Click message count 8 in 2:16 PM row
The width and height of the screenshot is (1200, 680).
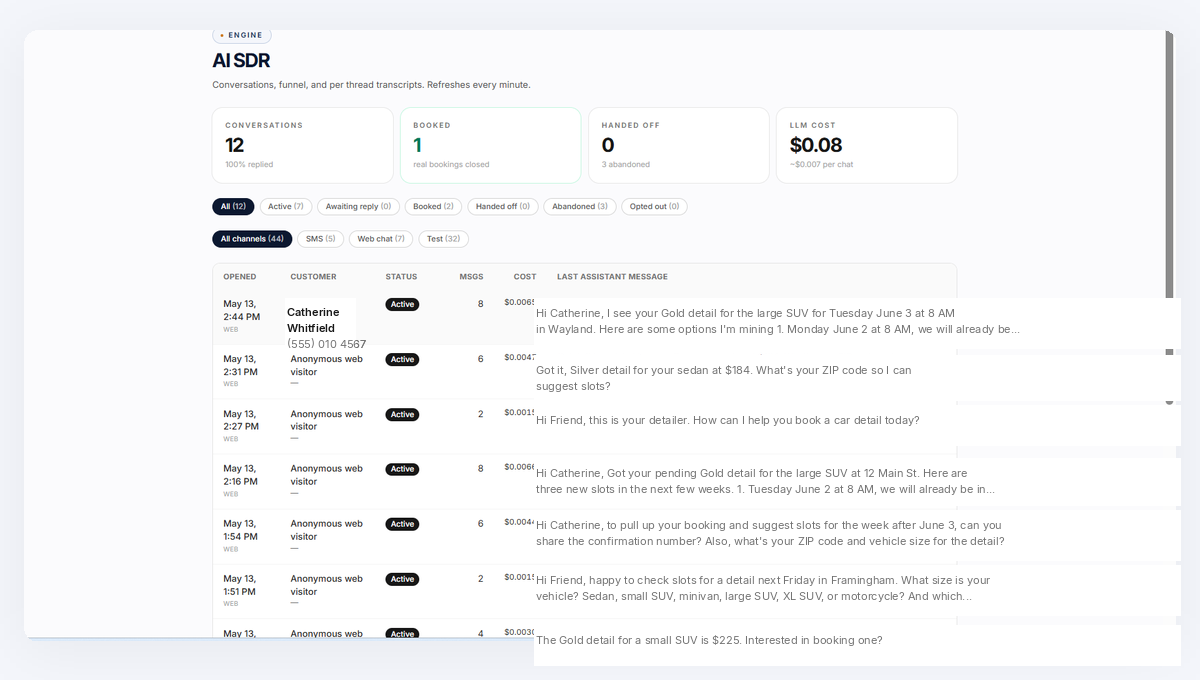click(480, 469)
